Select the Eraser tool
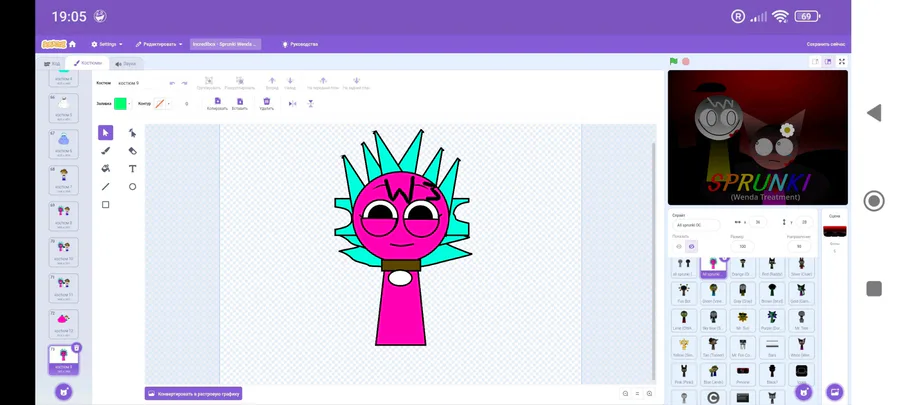This screenshot has width=900, height=405. [x=132, y=151]
